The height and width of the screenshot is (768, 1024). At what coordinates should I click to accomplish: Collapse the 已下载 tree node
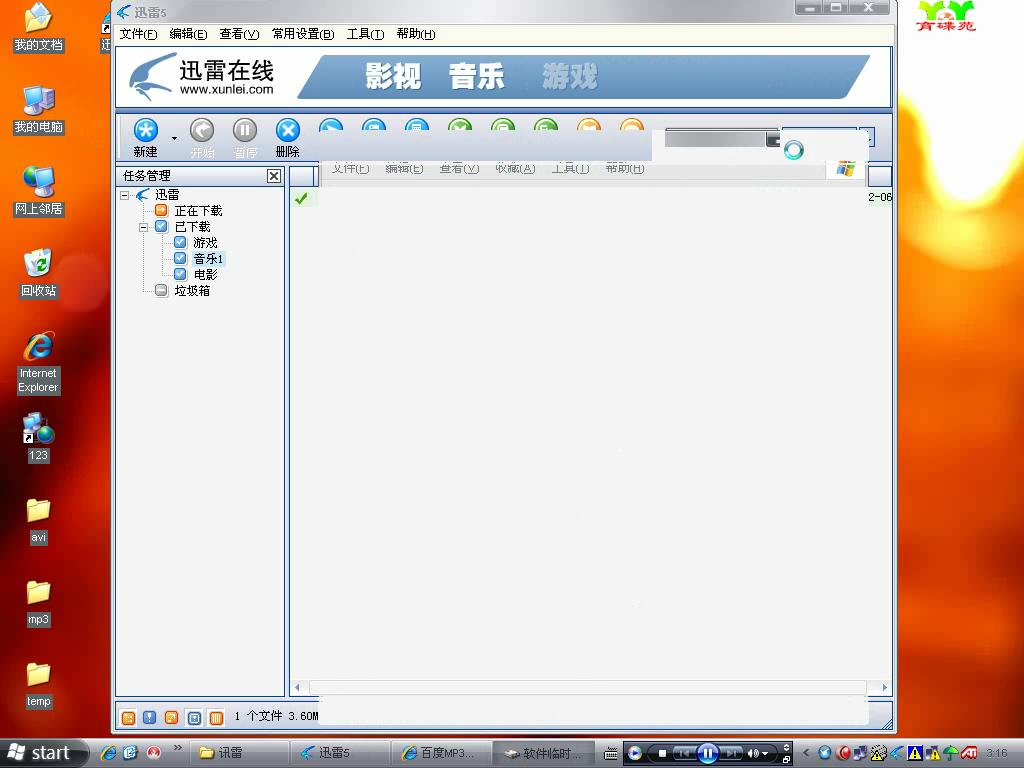143,227
